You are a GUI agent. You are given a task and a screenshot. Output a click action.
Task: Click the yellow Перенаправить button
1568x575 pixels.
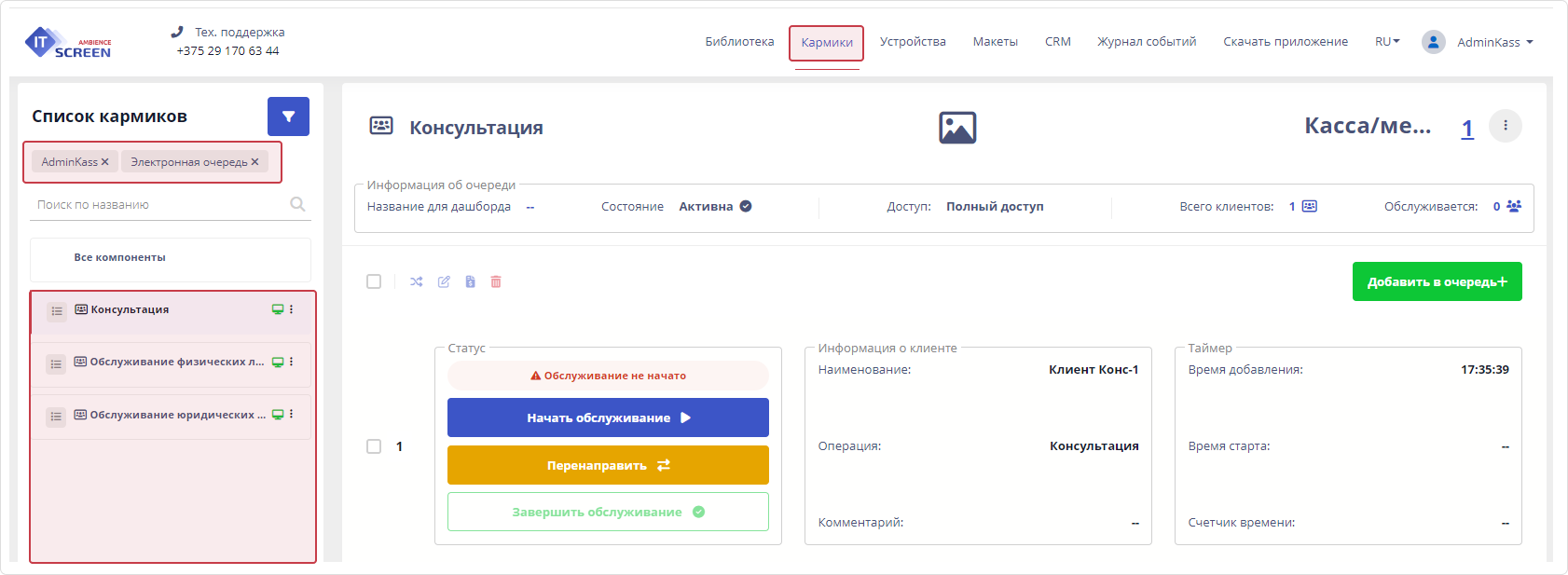click(x=608, y=465)
